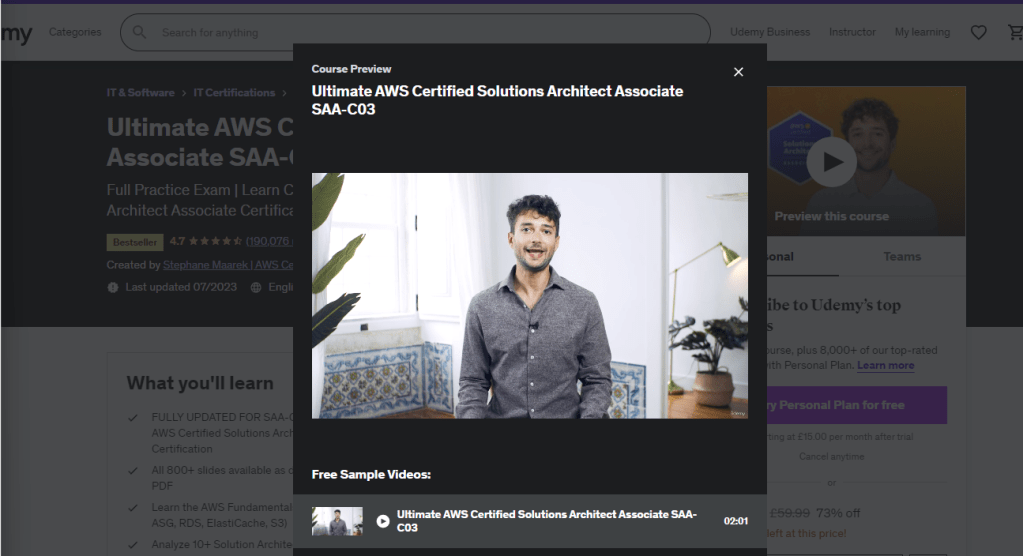Go to Udemy Business
1023x556 pixels.
pos(770,32)
